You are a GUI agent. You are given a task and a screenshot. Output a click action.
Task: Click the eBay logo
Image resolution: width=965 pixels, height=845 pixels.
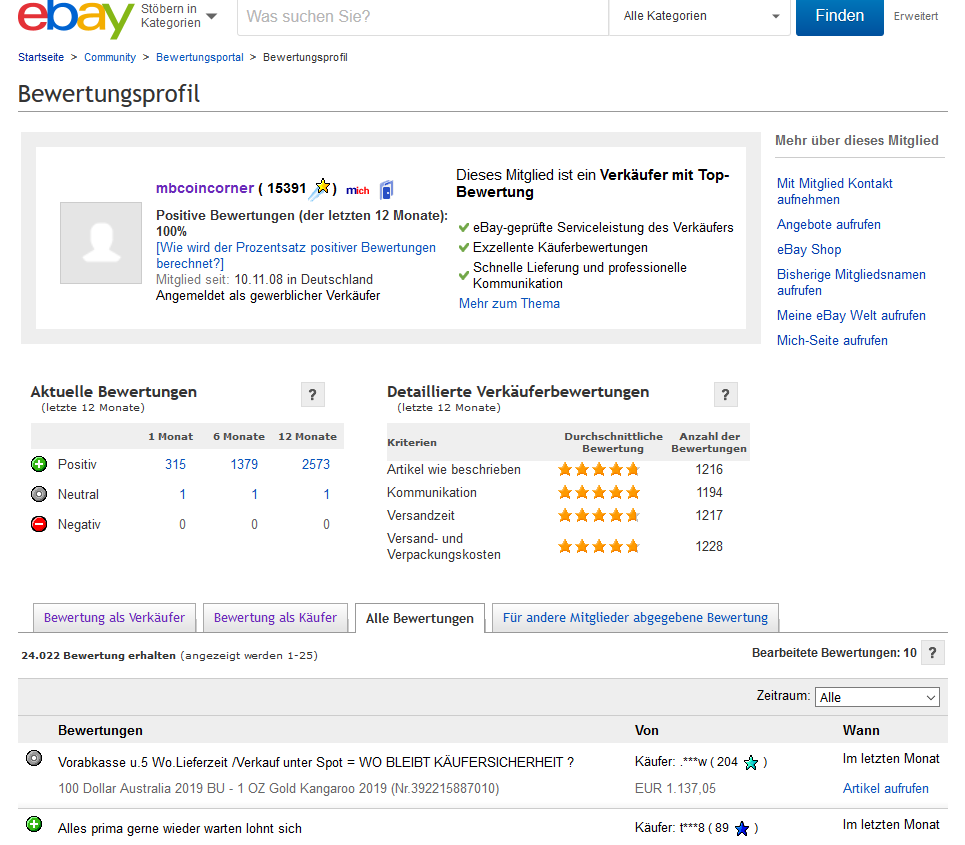(75, 18)
